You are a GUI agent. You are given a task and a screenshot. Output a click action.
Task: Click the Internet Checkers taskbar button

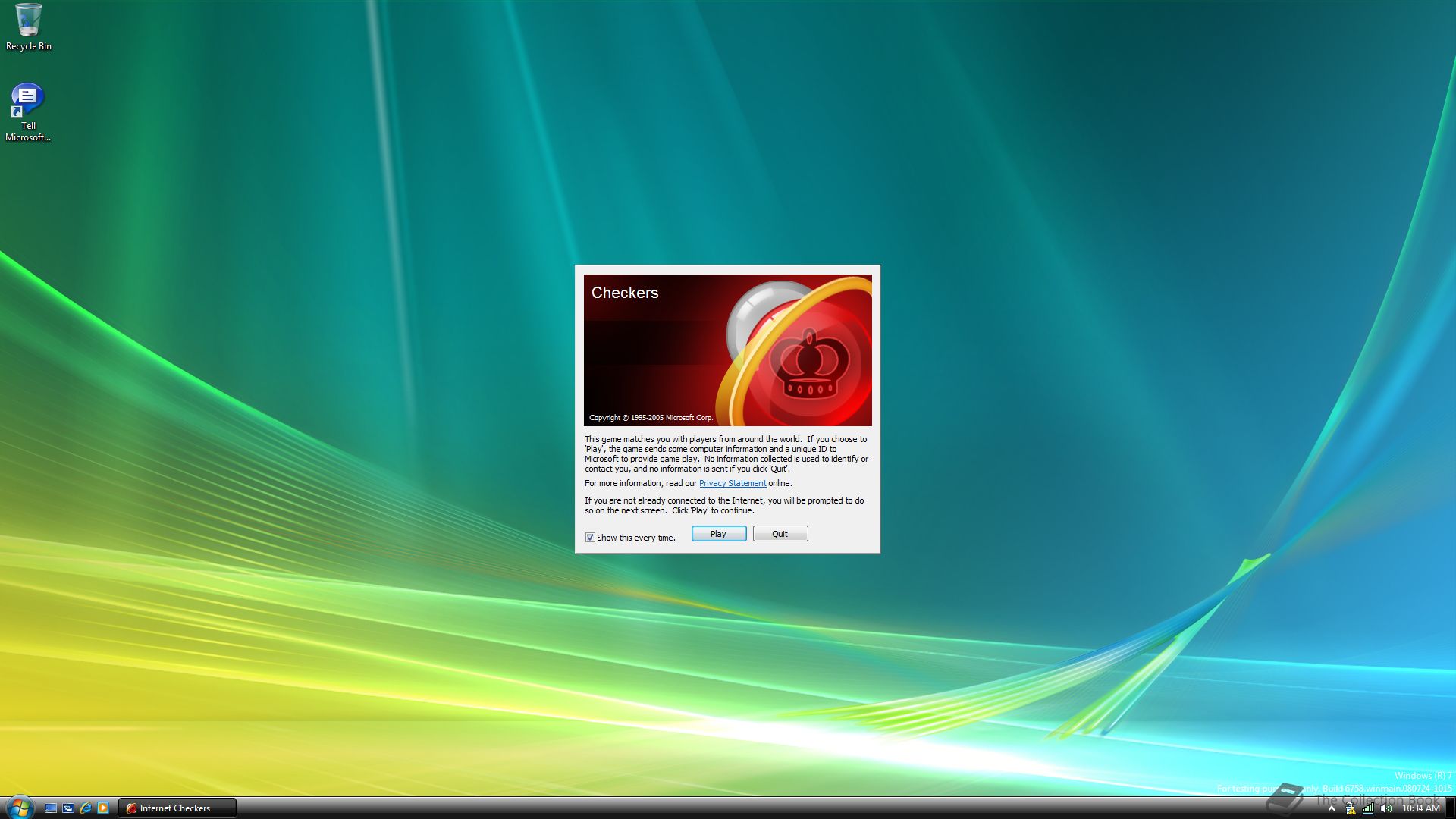coord(177,808)
